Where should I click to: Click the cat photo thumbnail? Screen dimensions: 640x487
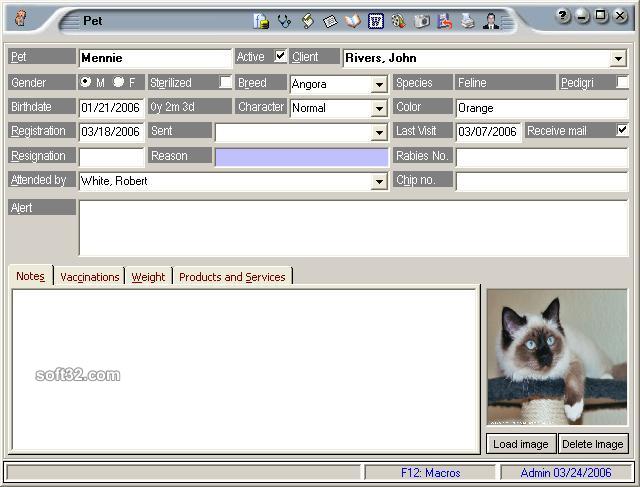[x=557, y=357]
